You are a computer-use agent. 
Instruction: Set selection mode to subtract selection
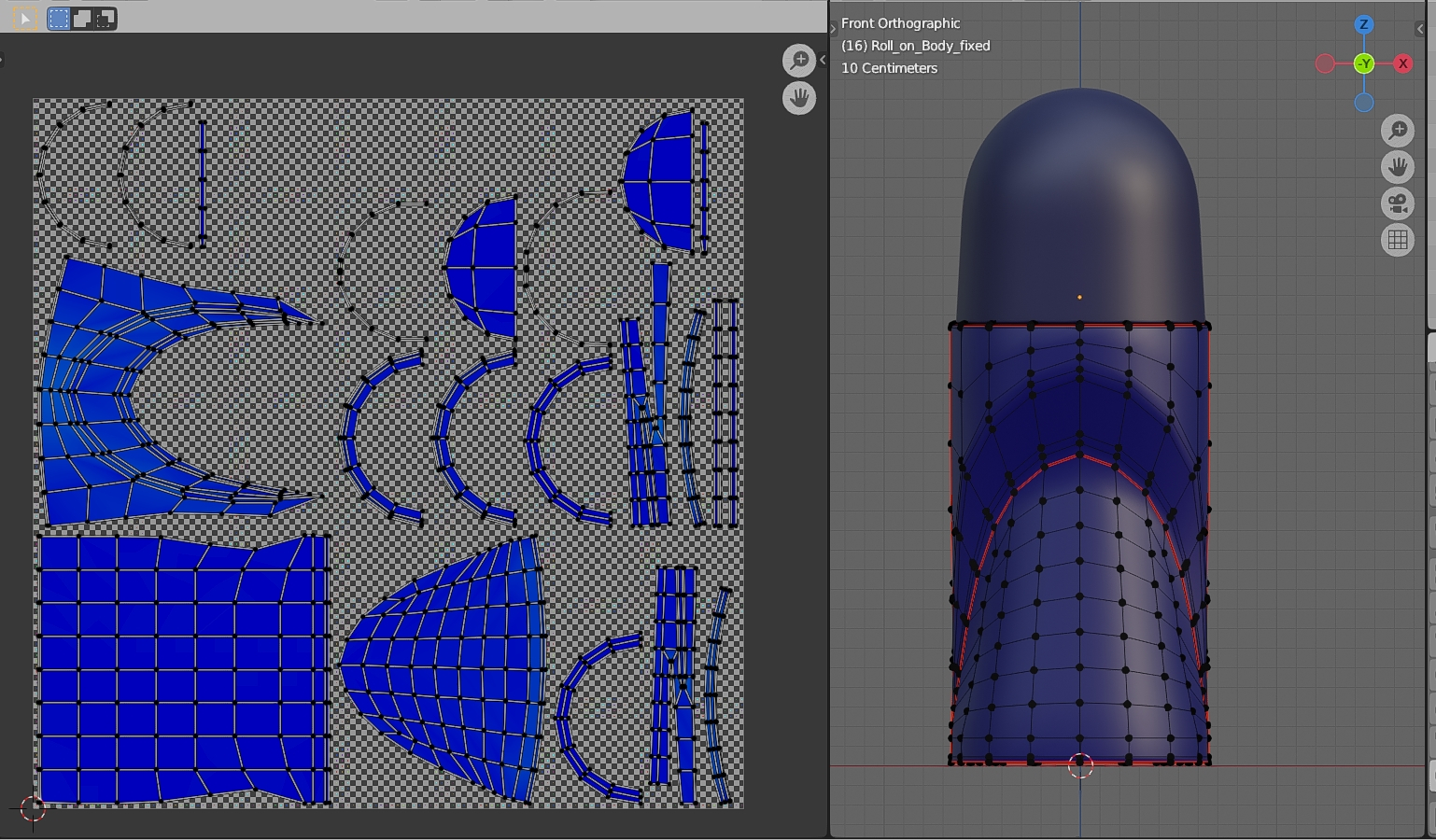pos(106,18)
